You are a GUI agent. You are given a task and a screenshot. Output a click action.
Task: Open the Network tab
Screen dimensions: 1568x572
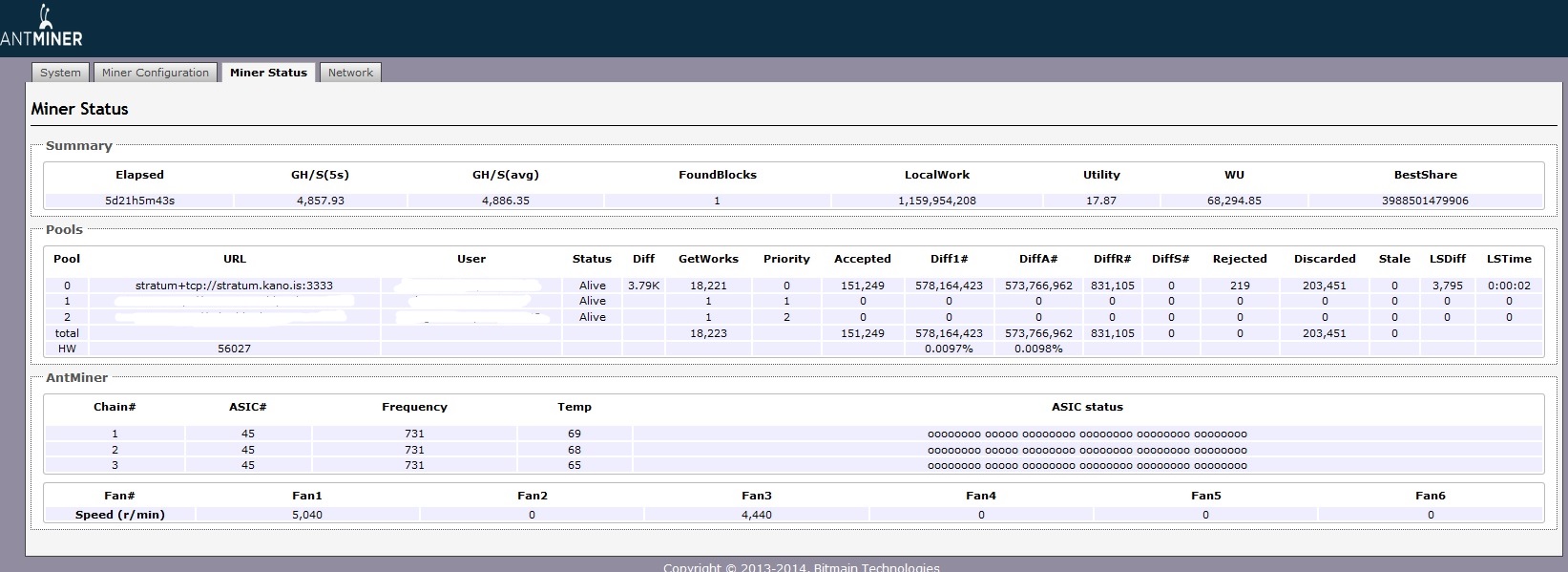(350, 73)
